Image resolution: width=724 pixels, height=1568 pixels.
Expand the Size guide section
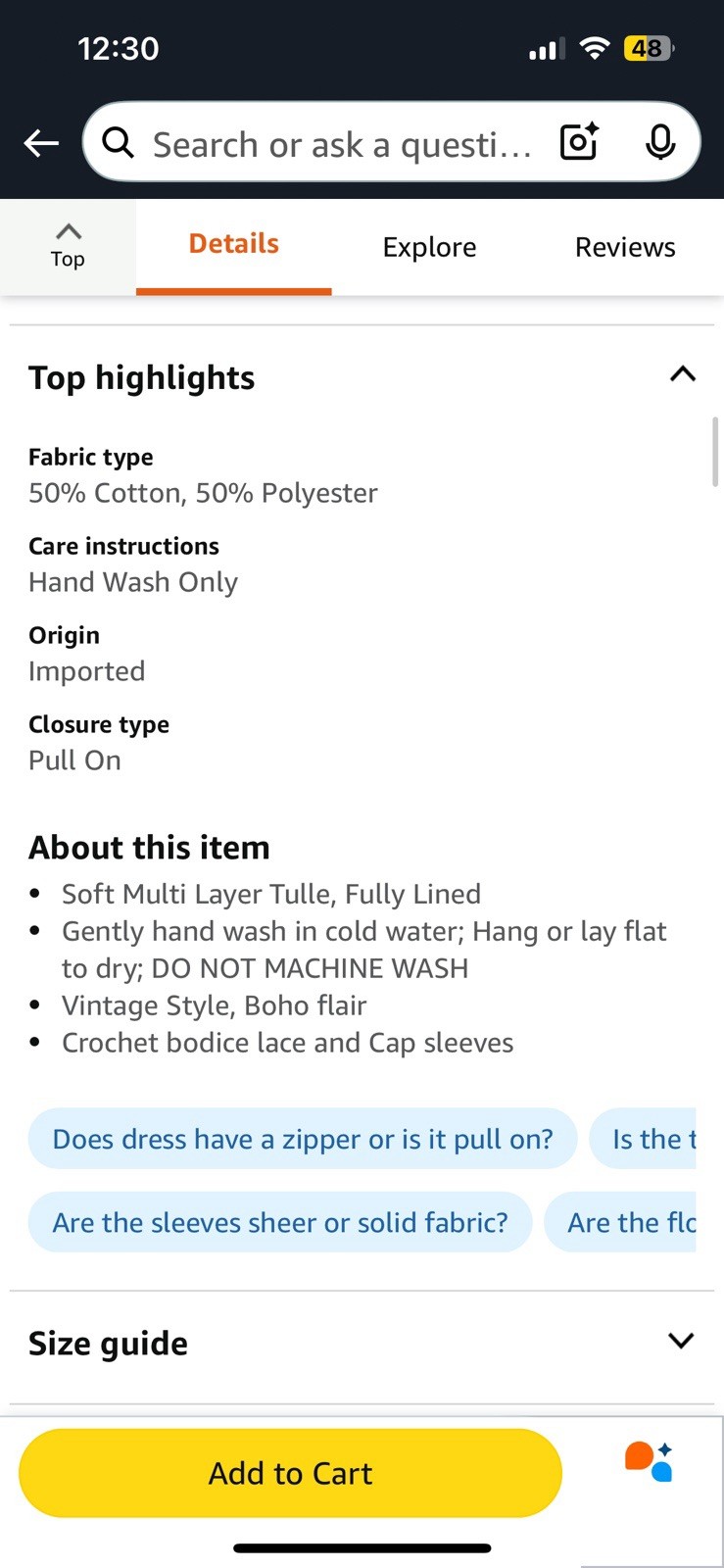click(681, 1341)
